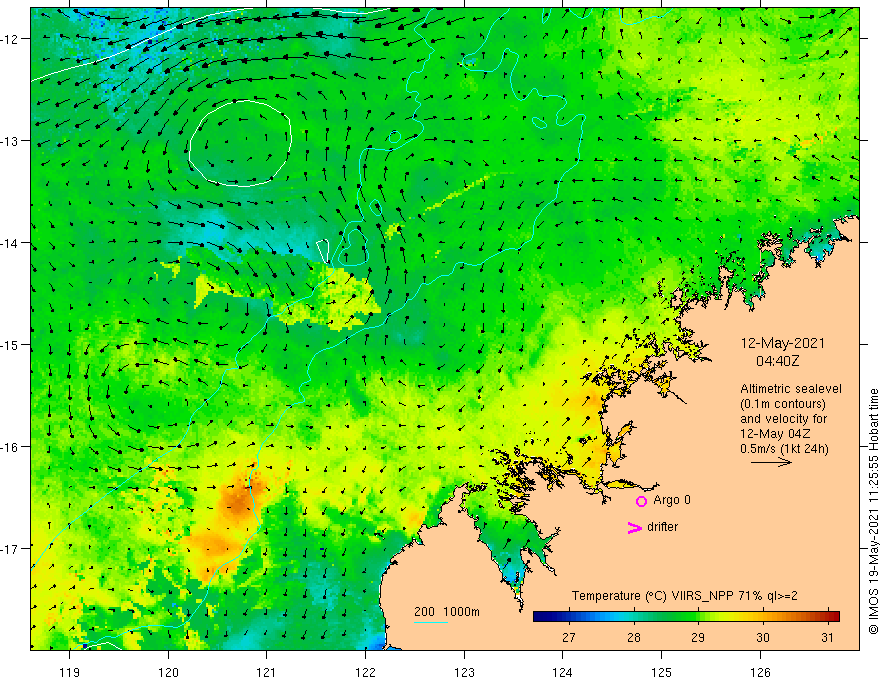Click the small heart-shaped cyan contour near 14S
This screenshot has height=680, width=880.
[x=352, y=246]
